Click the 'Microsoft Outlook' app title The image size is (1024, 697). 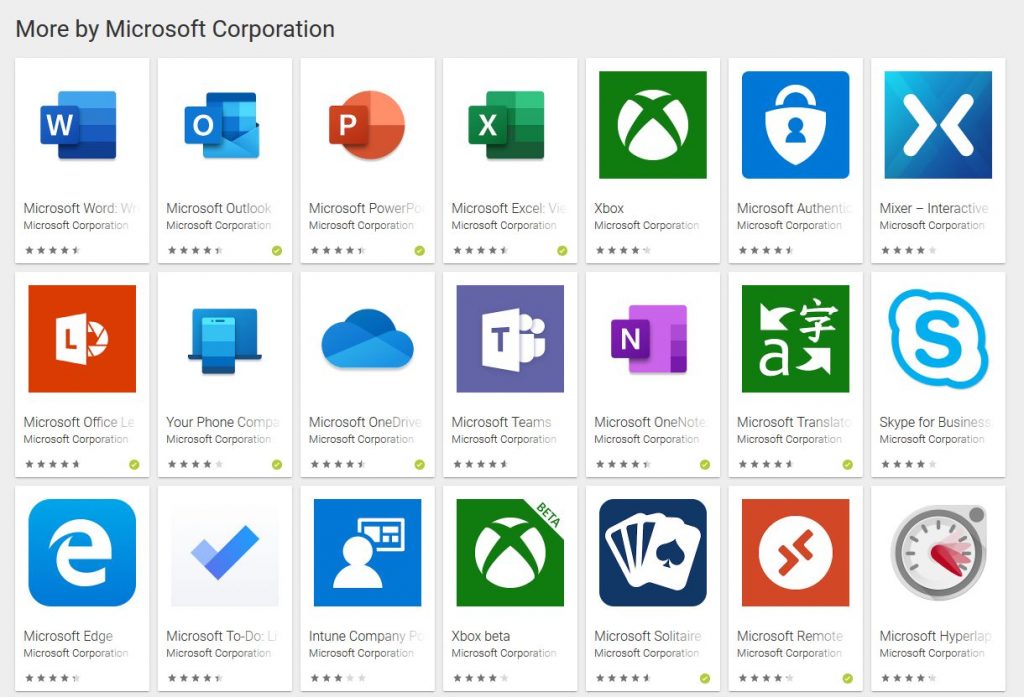click(x=219, y=208)
